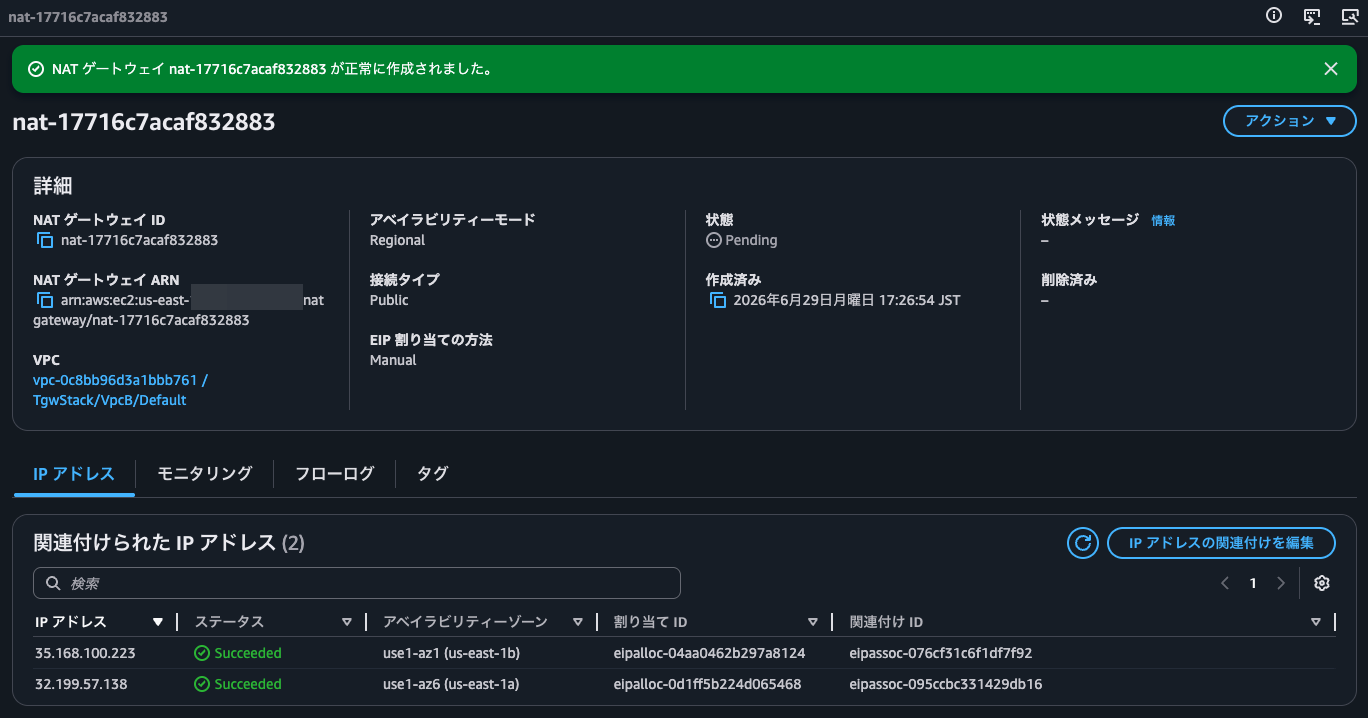Screen dimensions: 1368x718
Task: Click Succeeded status for 35.168.100.223
Action: pos(238,653)
